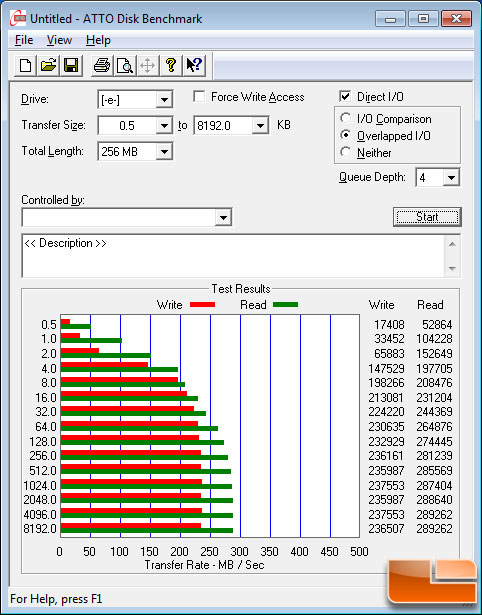The height and width of the screenshot is (615, 482).
Task: Open the Queue Depth dropdown
Action: (x=451, y=178)
